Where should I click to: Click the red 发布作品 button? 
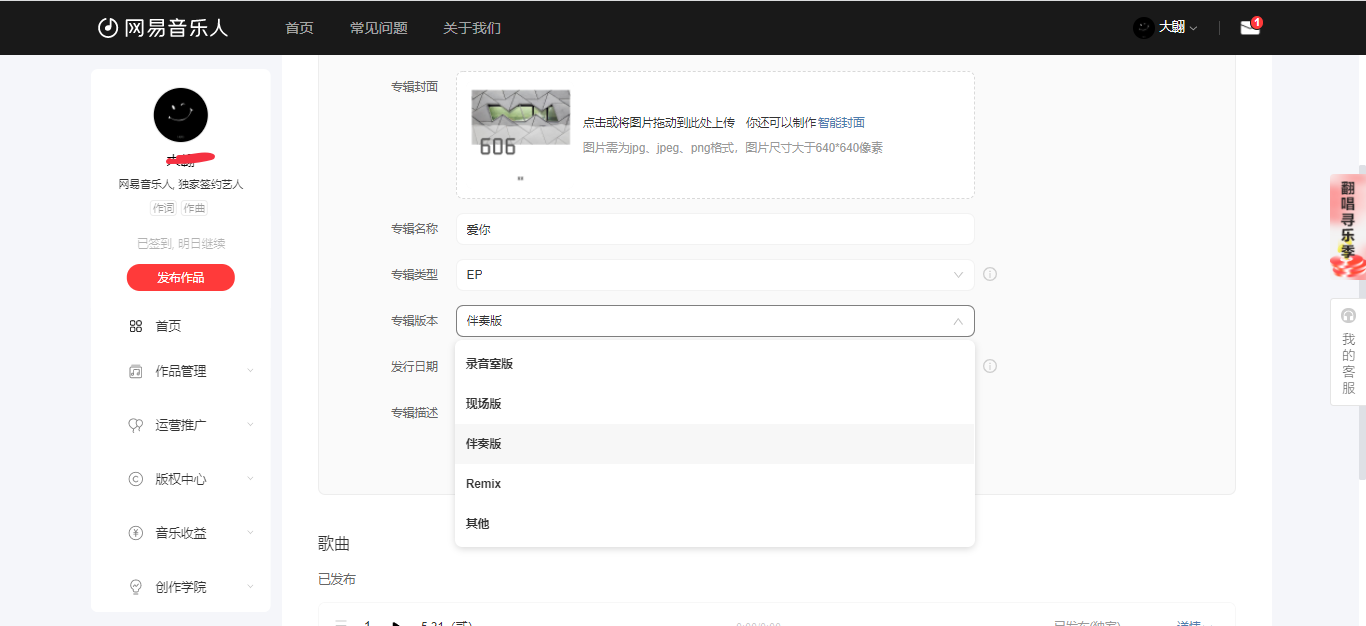[181, 278]
